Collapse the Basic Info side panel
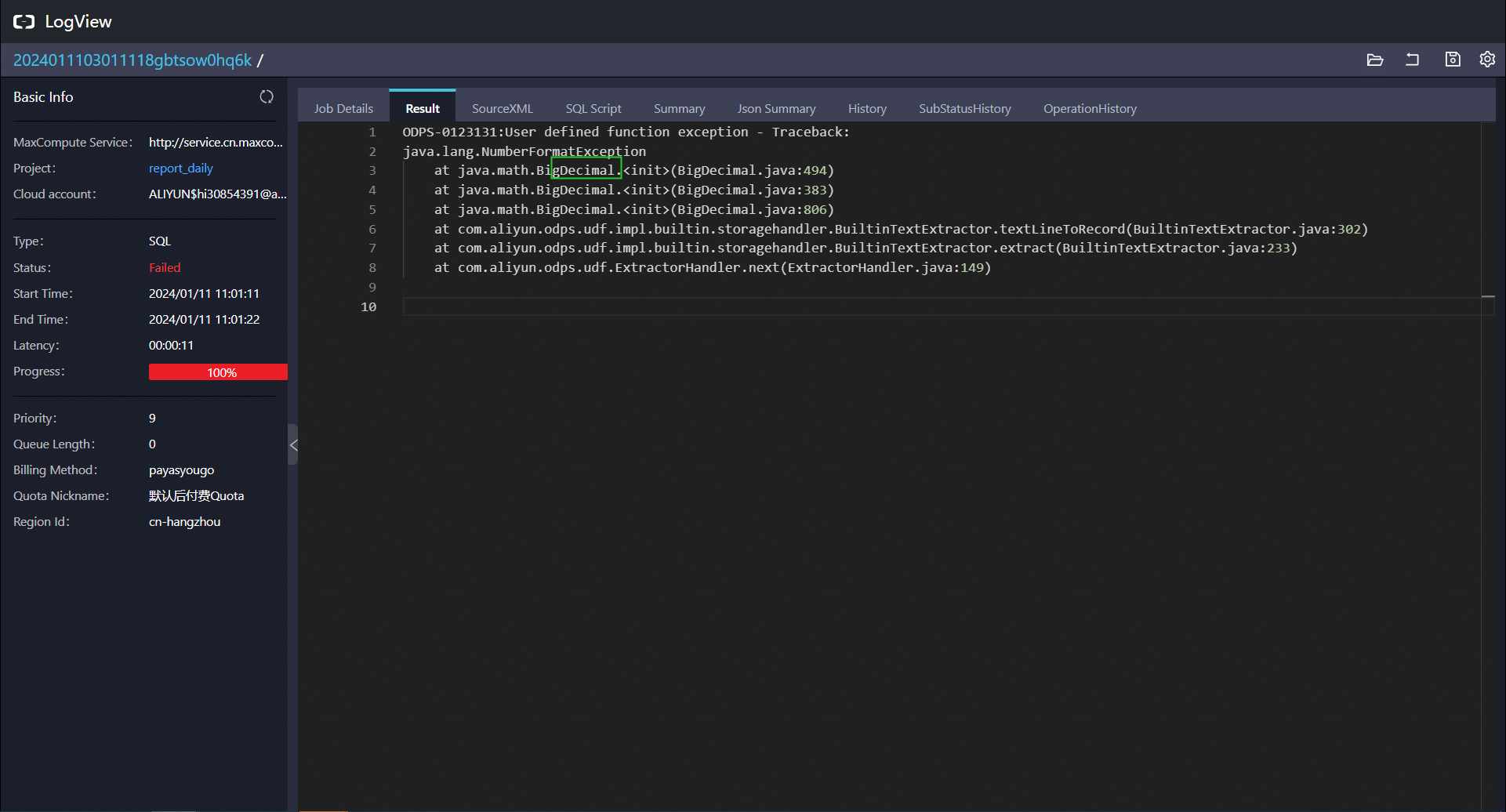The width and height of the screenshot is (1506, 812). click(293, 445)
